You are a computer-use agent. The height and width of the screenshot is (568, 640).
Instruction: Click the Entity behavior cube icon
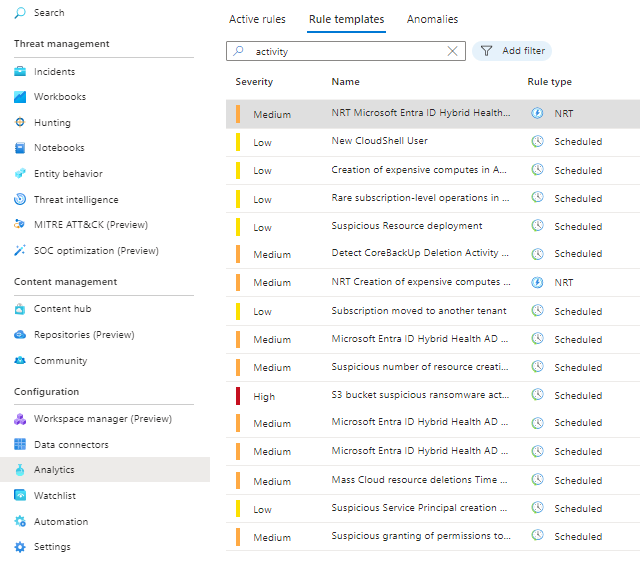coord(20,173)
